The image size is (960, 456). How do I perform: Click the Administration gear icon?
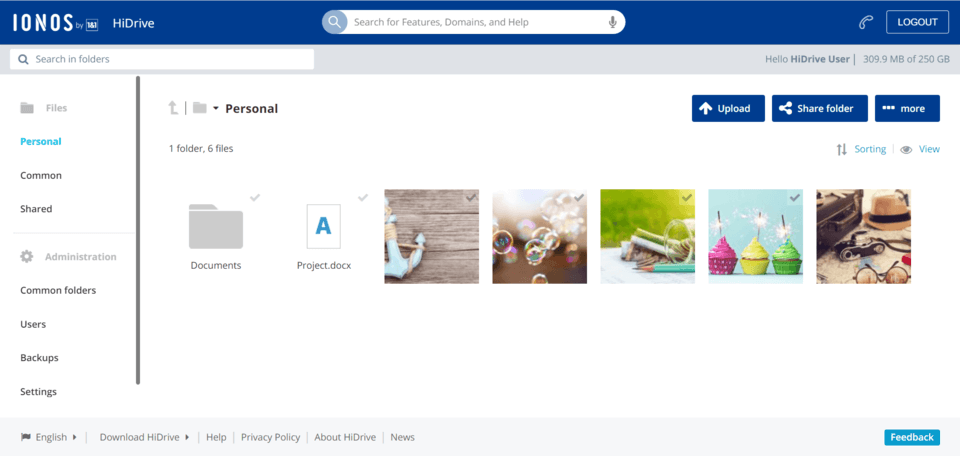tap(27, 256)
